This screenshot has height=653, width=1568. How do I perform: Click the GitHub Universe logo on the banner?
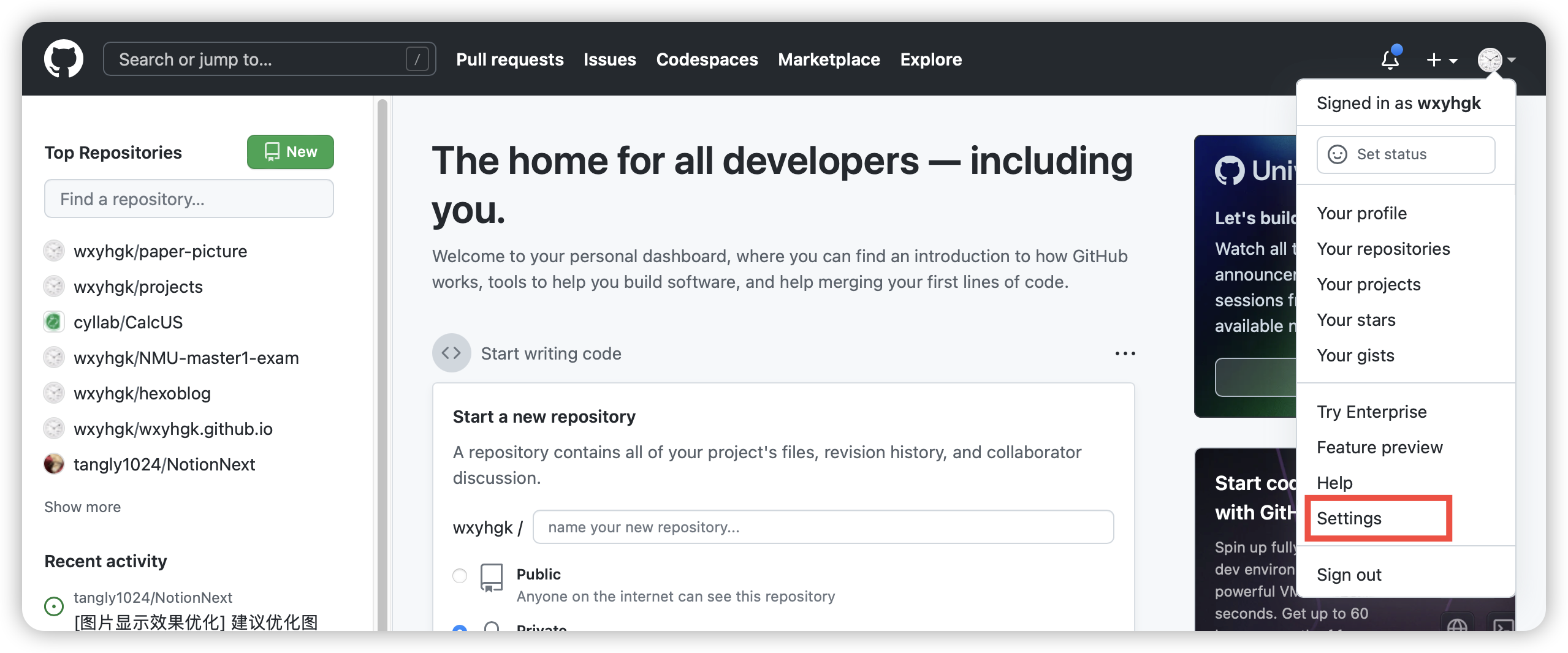pos(1255,170)
